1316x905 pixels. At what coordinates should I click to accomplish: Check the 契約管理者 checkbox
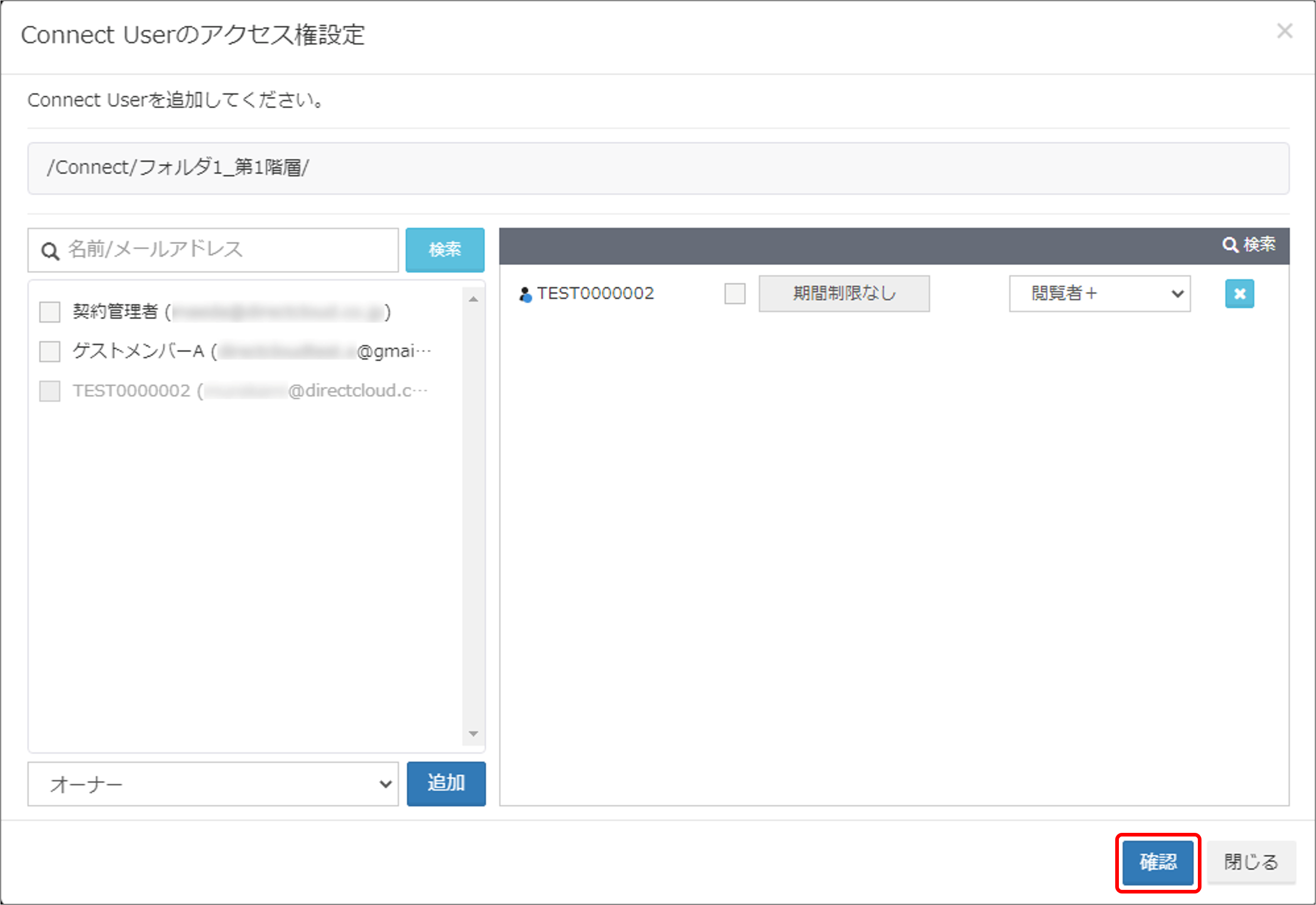coord(50,312)
